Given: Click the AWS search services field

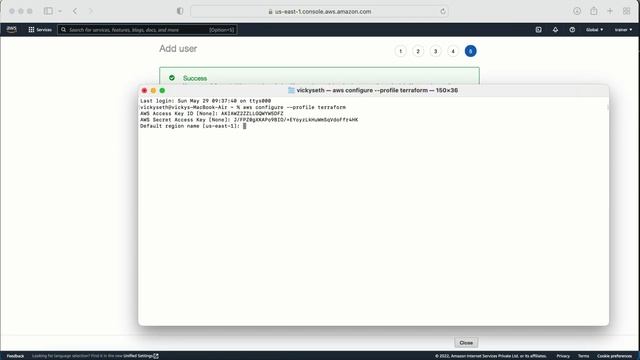Looking at the screenshot, I should [x=147, y=29].
